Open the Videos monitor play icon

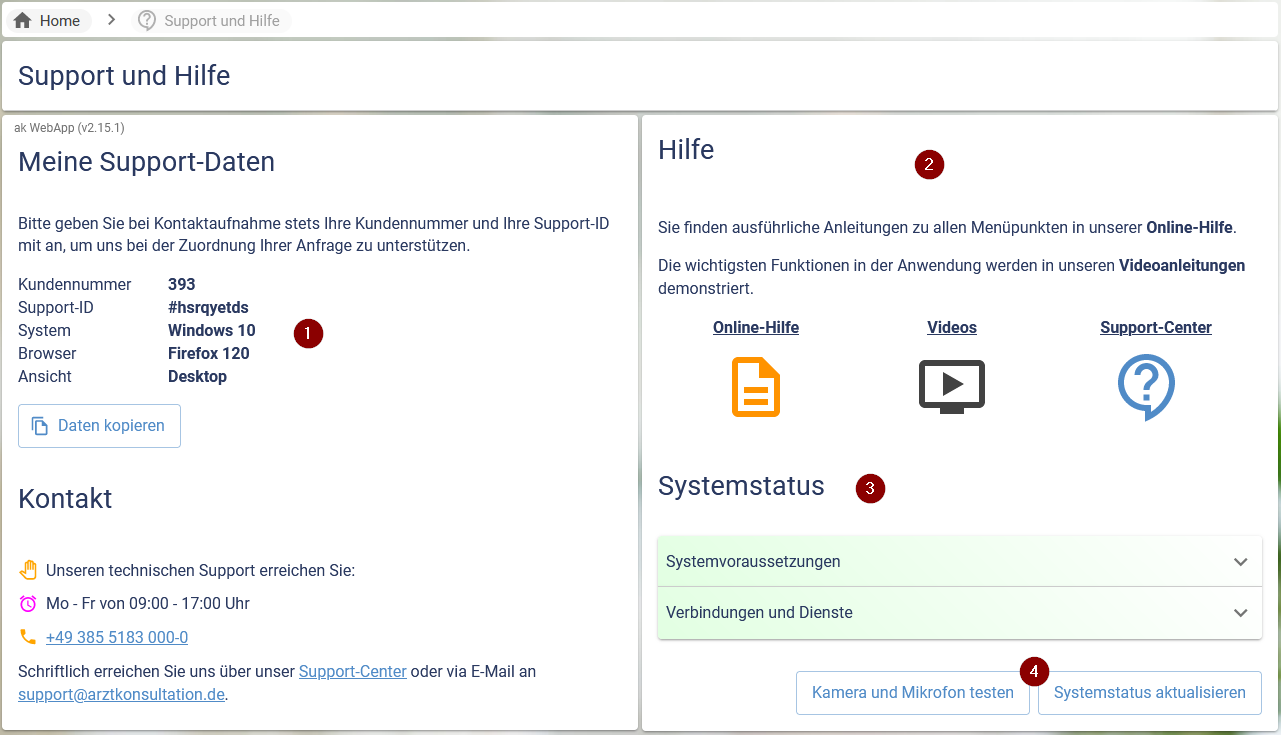951,386
